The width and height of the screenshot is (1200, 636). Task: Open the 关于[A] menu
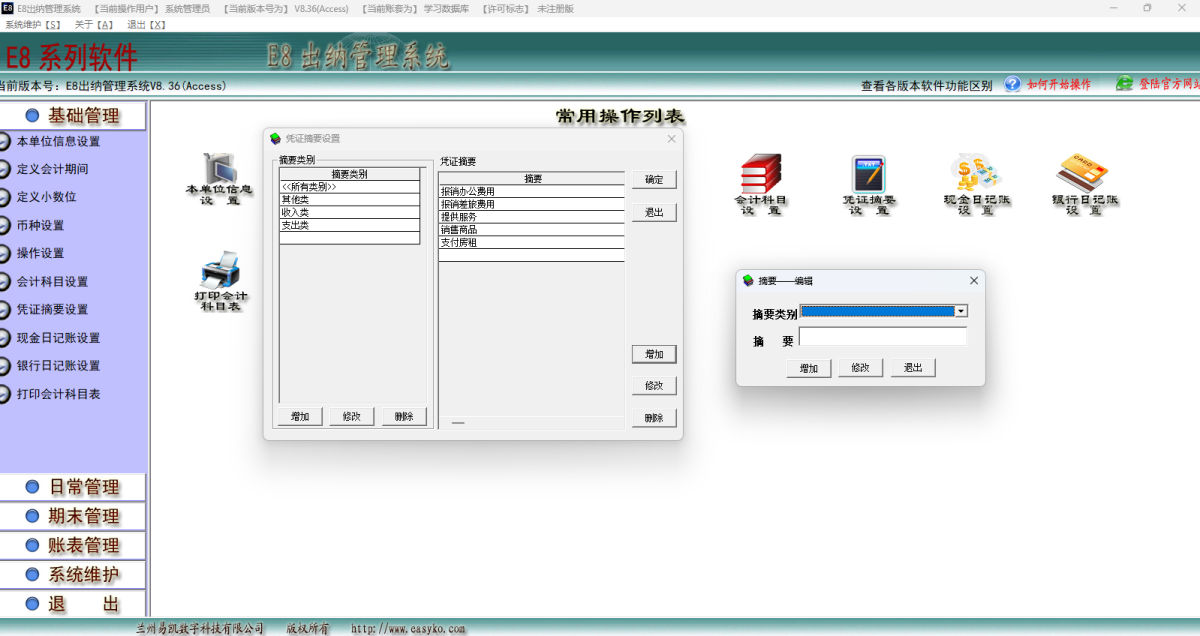tap(93, 24)
